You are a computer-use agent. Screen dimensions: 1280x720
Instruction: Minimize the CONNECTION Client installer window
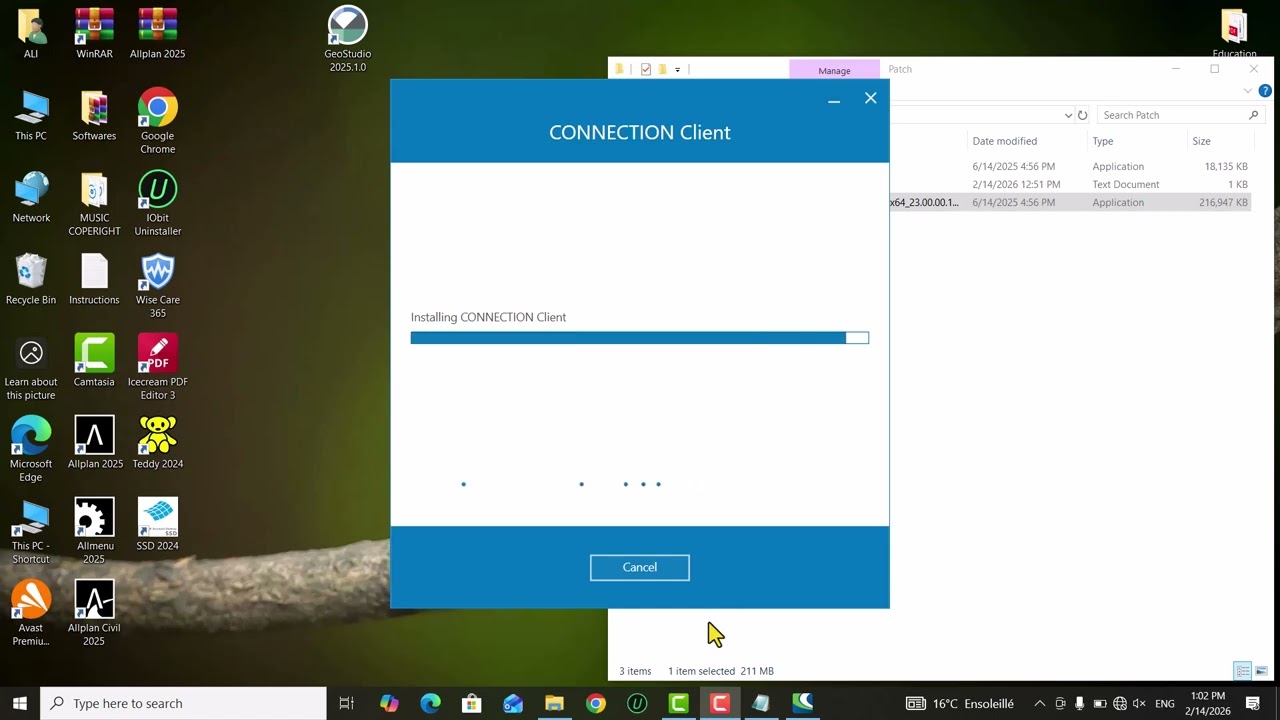click(834, 99)
